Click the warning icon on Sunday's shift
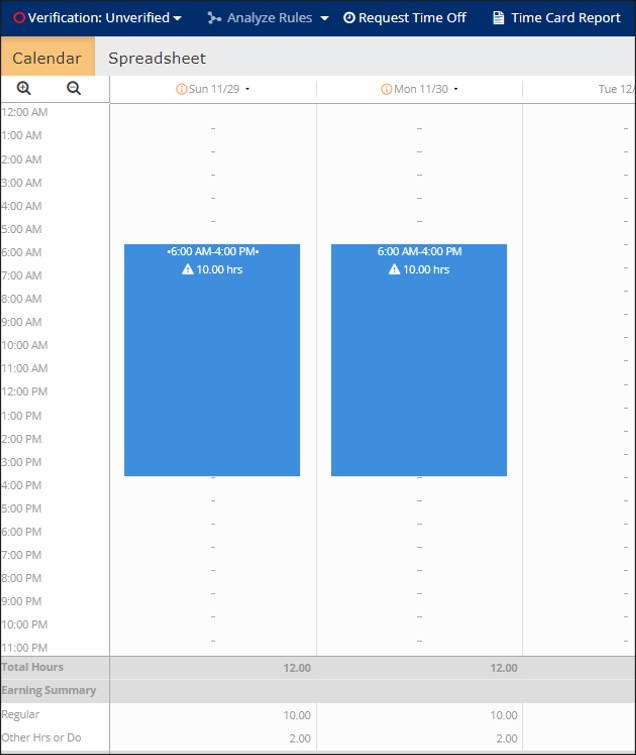This screenshot has width=636, height=755. click(187, 270)
